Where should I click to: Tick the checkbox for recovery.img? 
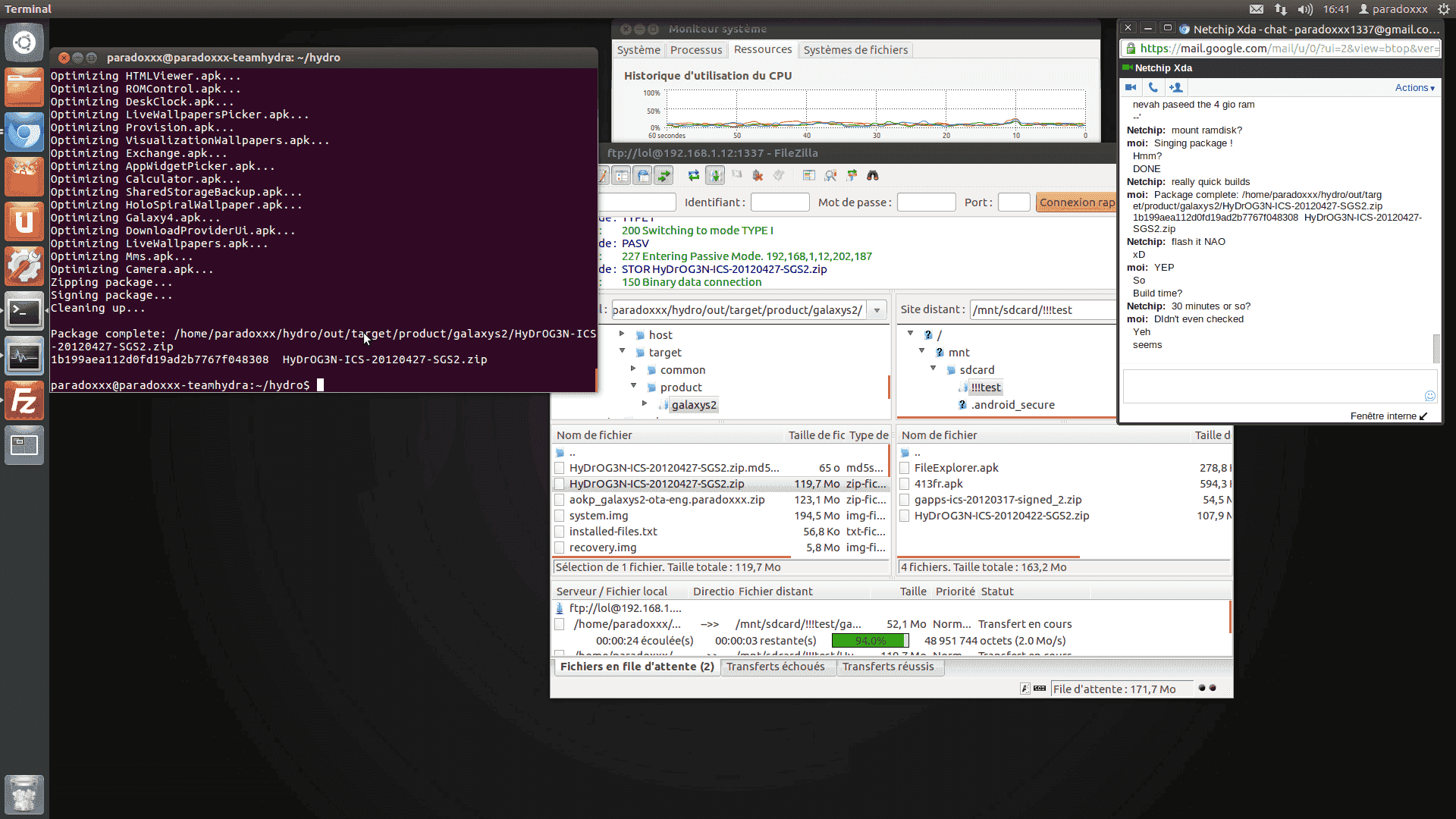pyautogui.click(x=560, y=548)
